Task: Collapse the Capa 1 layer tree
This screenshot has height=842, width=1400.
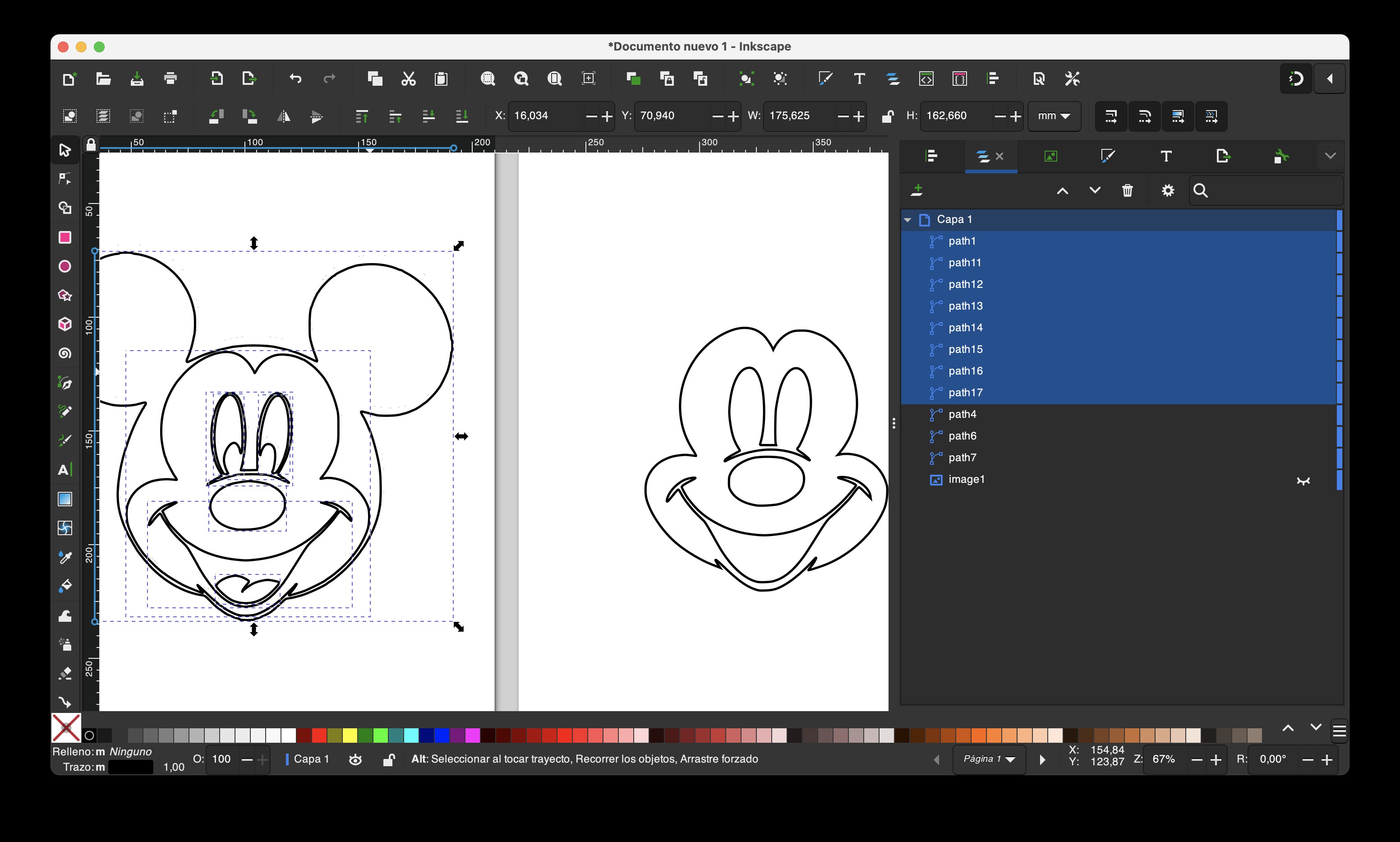Action: pyautogui.click(x=907, y=220)
